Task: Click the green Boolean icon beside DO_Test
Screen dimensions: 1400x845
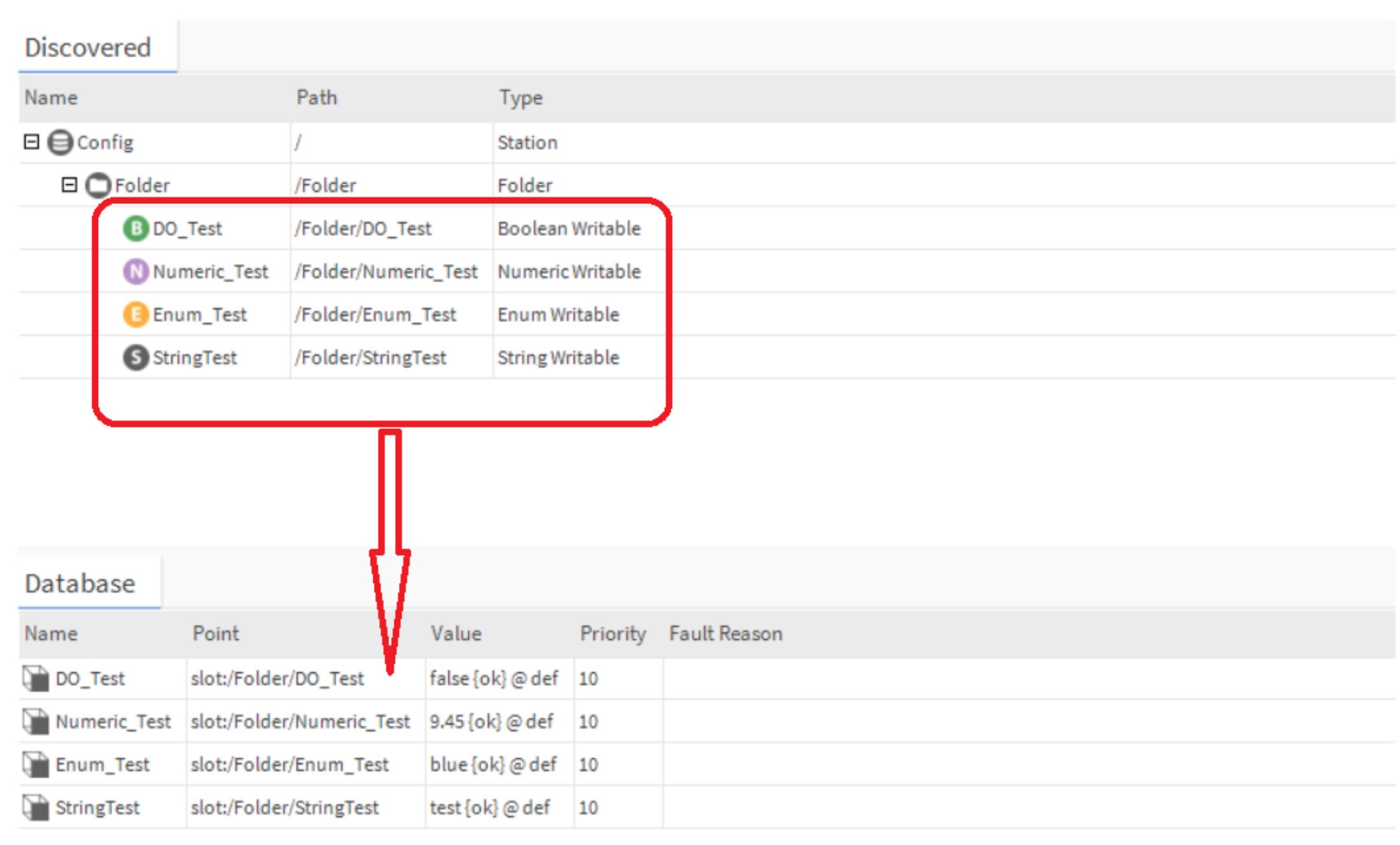Action: point(135,228)
